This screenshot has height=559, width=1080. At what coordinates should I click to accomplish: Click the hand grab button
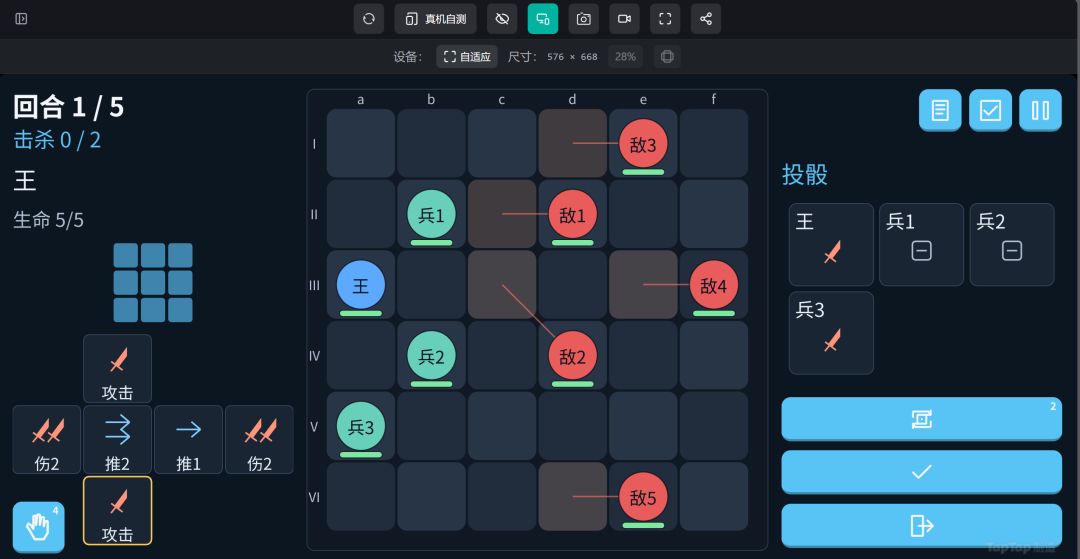pos(39,527)
